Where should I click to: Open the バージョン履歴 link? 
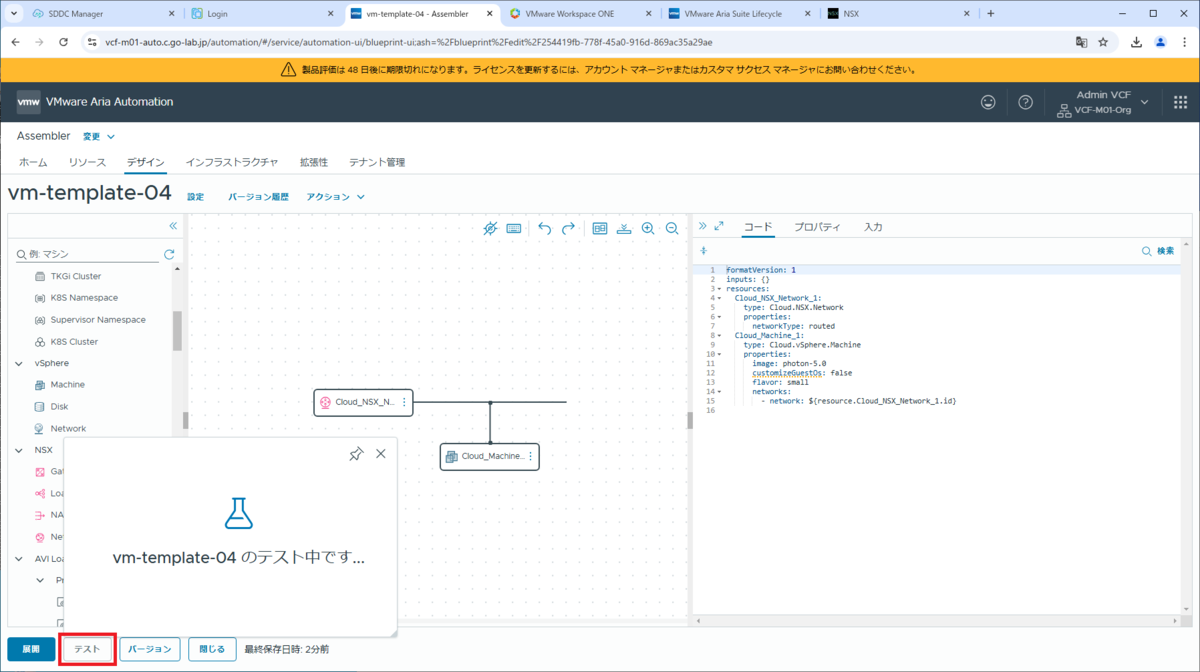pyautogui.click(x=258, y=197)
